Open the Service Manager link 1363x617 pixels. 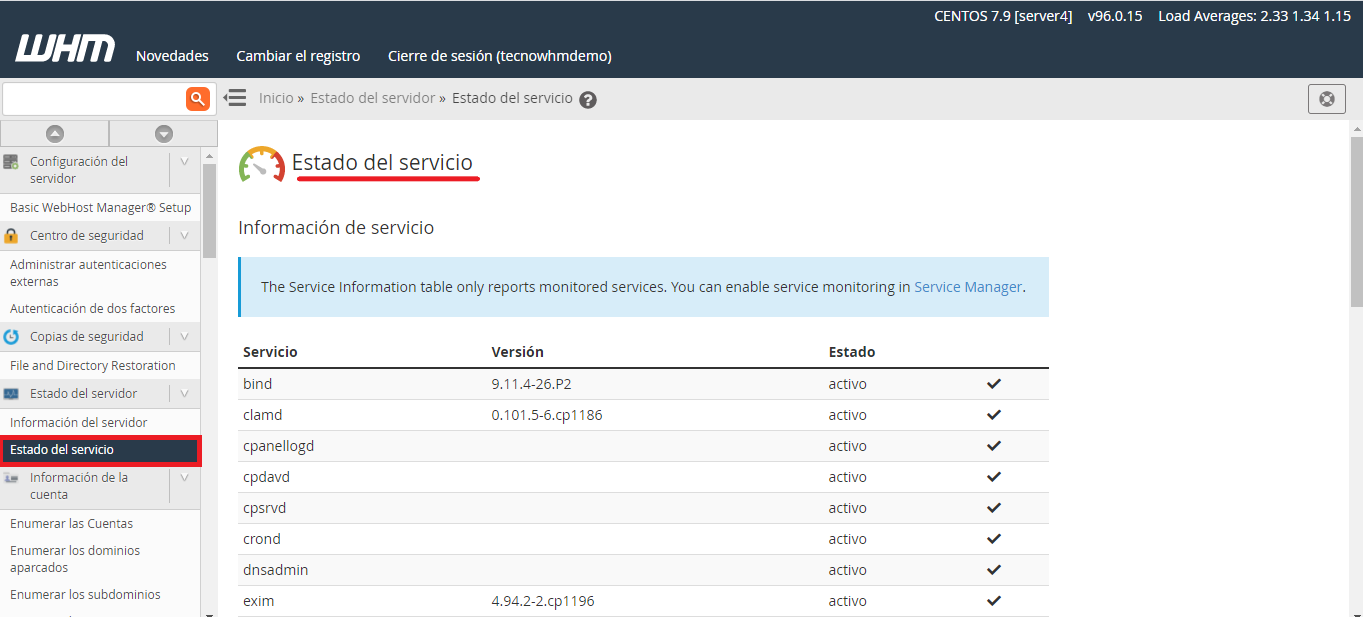coord(967,287)
